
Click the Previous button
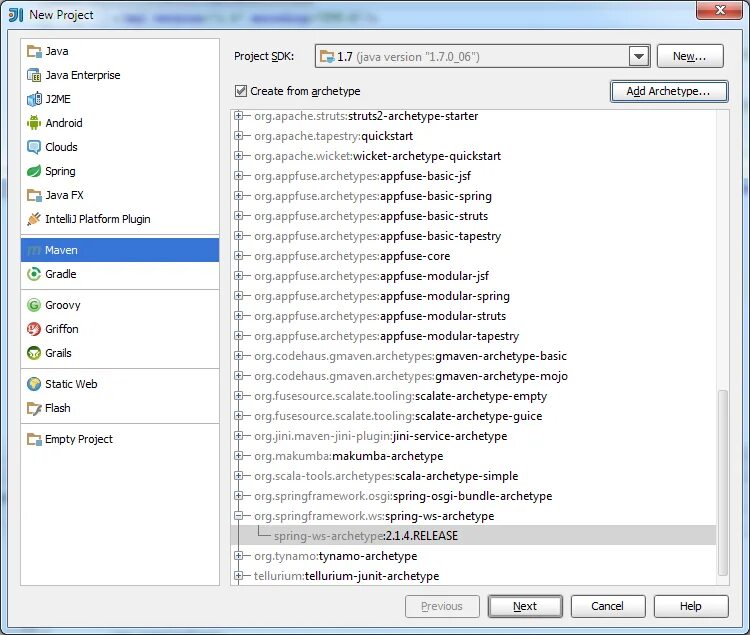(442, 606)
